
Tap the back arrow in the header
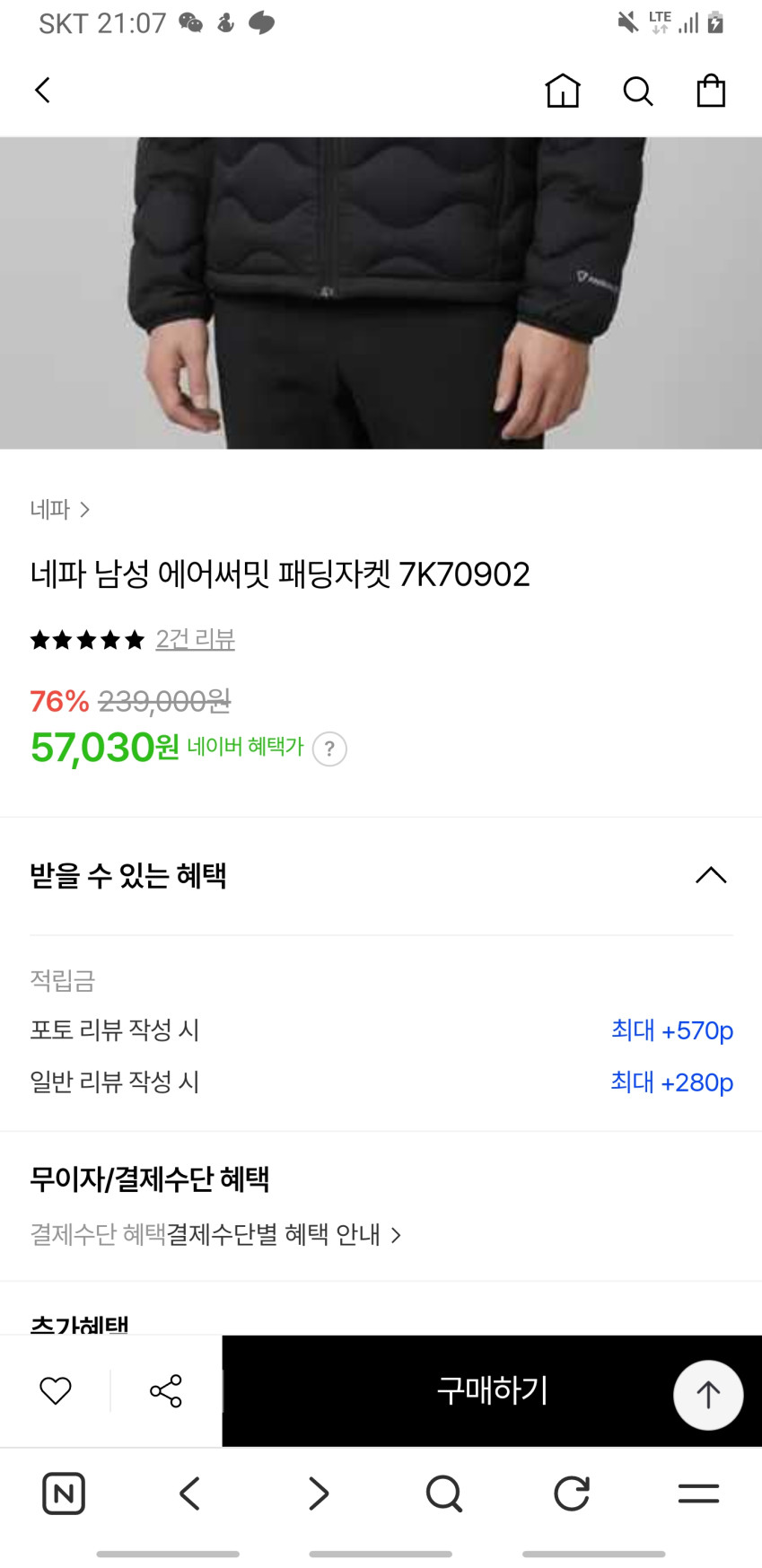point(42,91)
